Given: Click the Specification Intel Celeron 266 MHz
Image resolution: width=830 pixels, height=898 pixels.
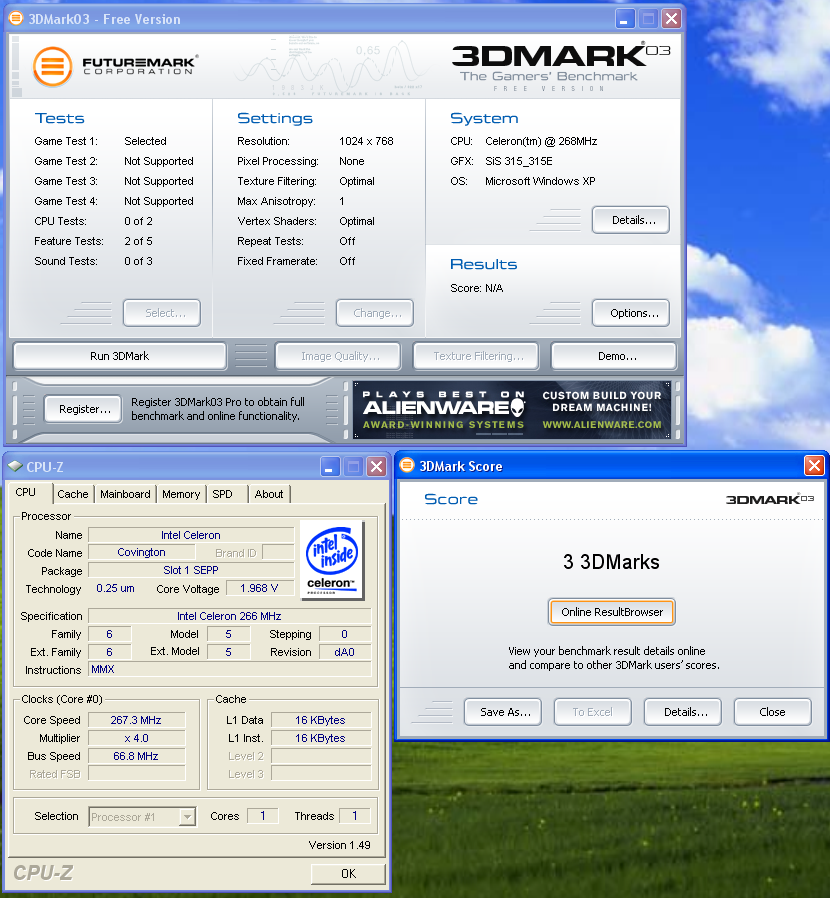Looking at the screenshot, I should (230, 616).
